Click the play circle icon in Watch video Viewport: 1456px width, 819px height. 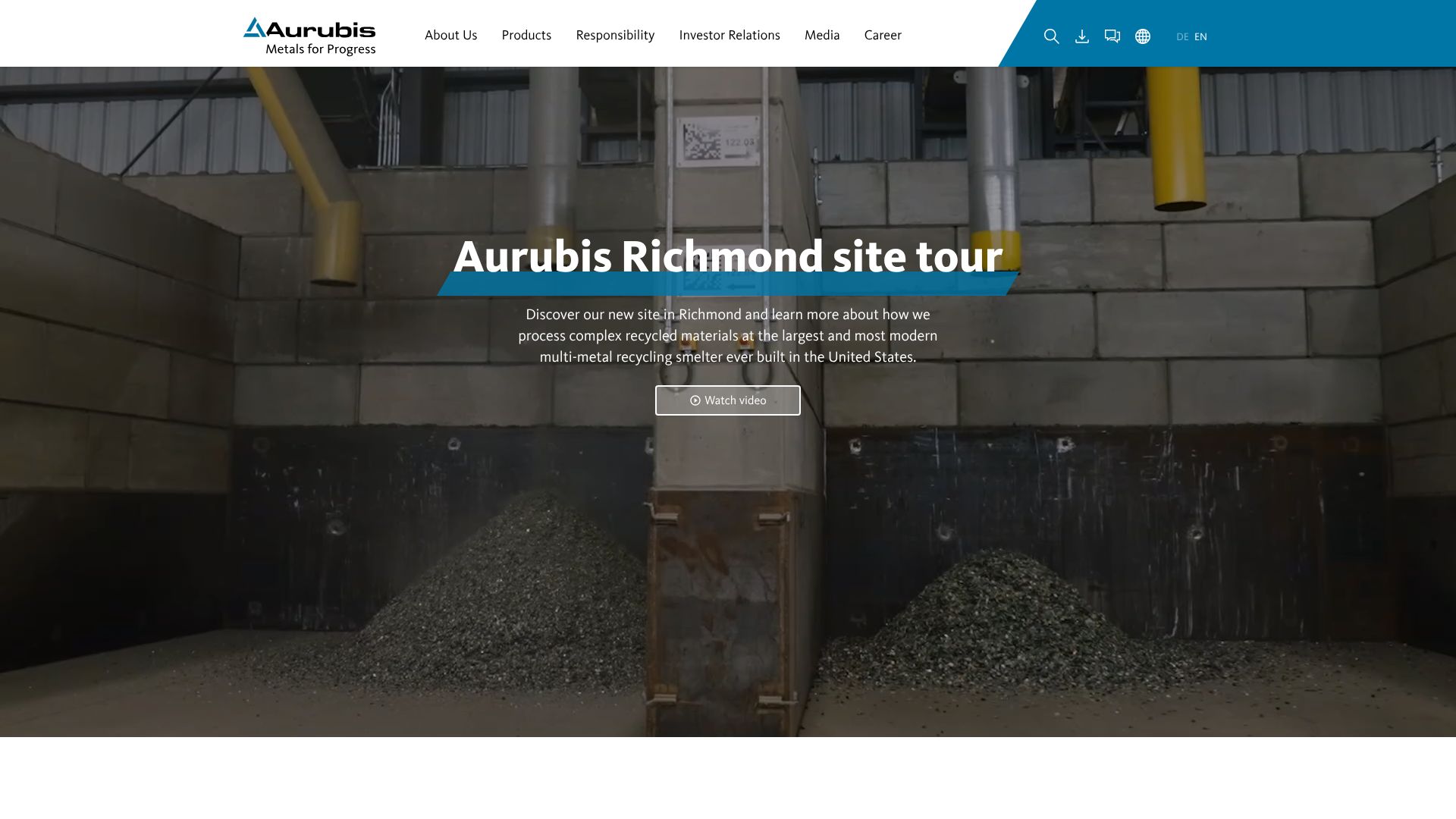(695, 400)
